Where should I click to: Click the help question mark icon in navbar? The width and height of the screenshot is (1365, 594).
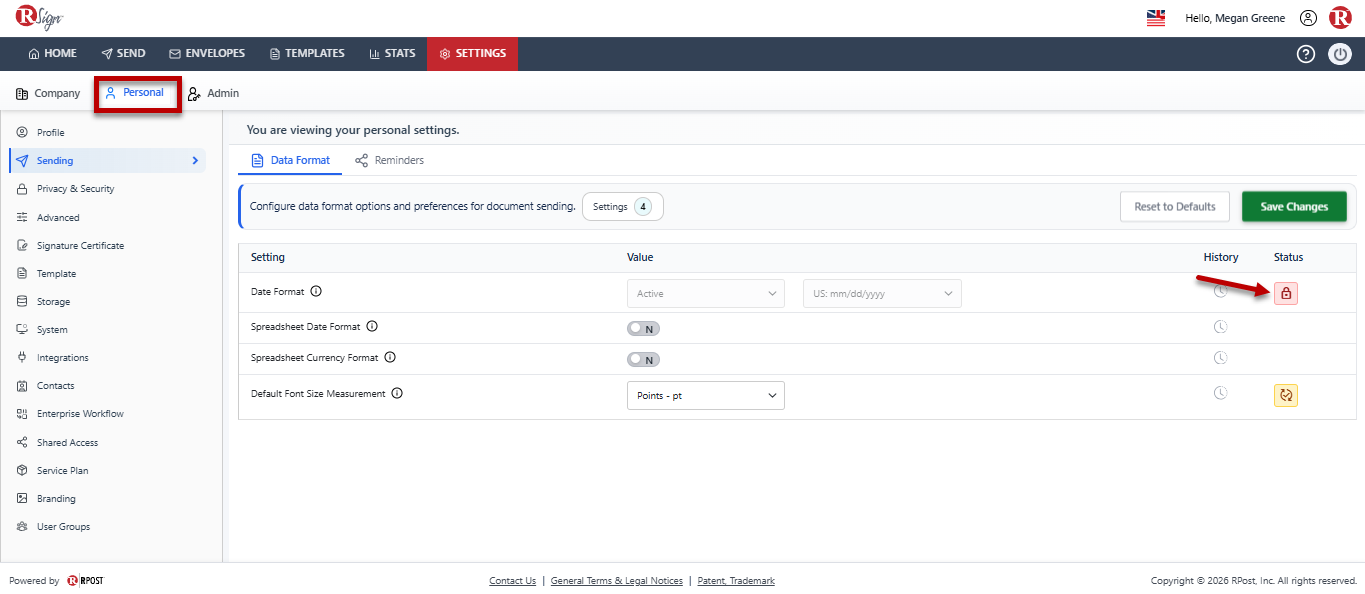pyautogui.click(x=1305, y=54)
